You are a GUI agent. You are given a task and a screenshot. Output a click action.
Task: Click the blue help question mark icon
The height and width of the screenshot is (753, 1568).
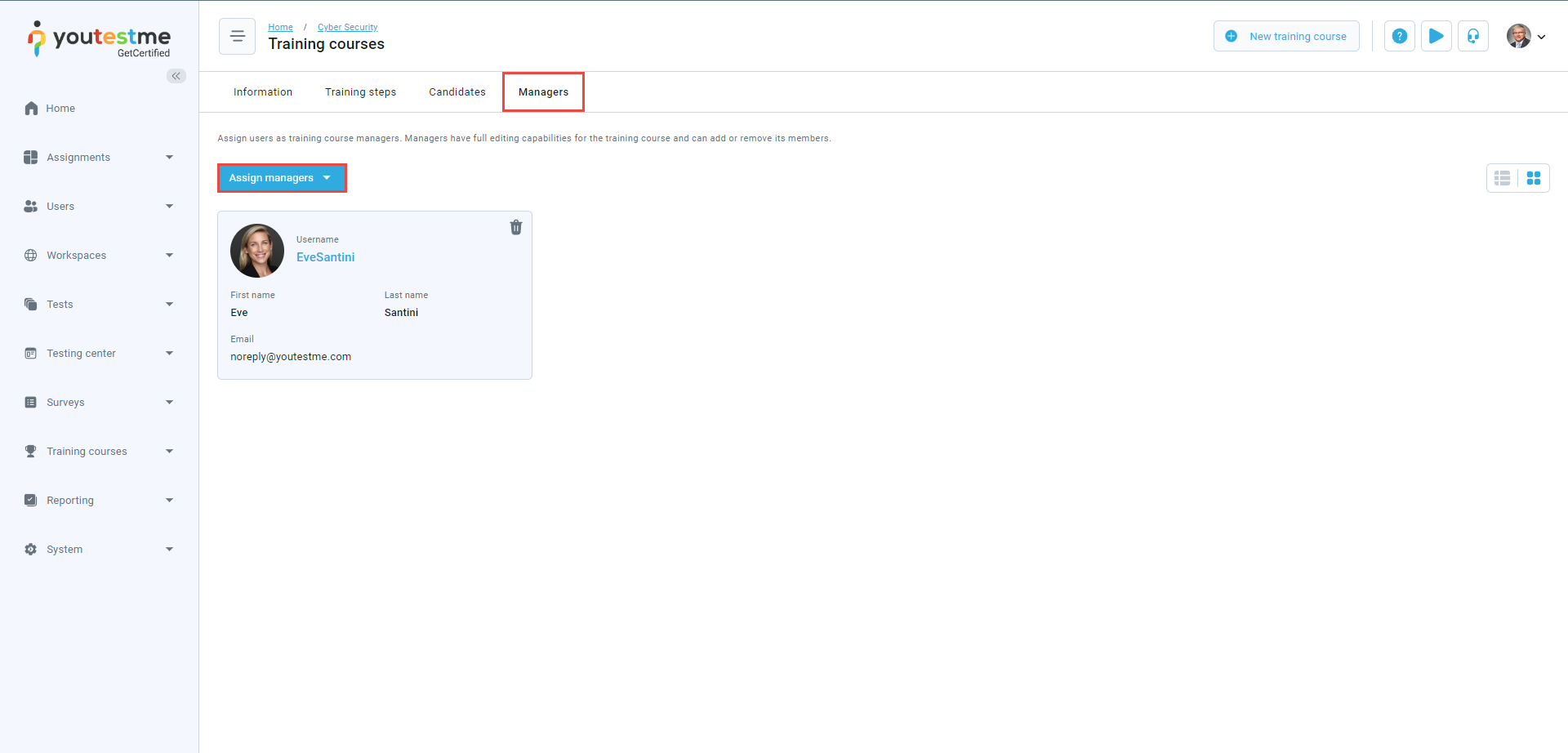1400,36
